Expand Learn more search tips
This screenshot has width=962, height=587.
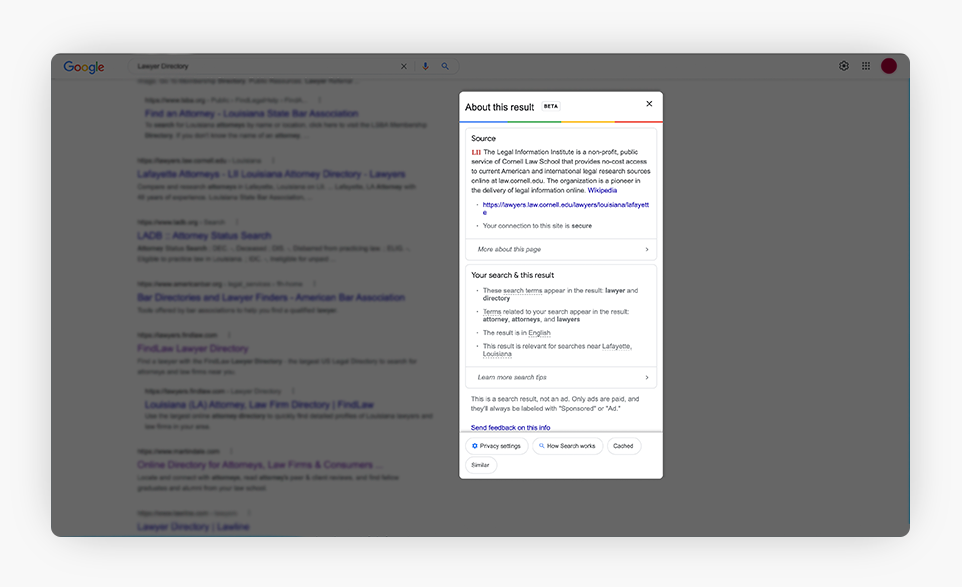point(561,377)
